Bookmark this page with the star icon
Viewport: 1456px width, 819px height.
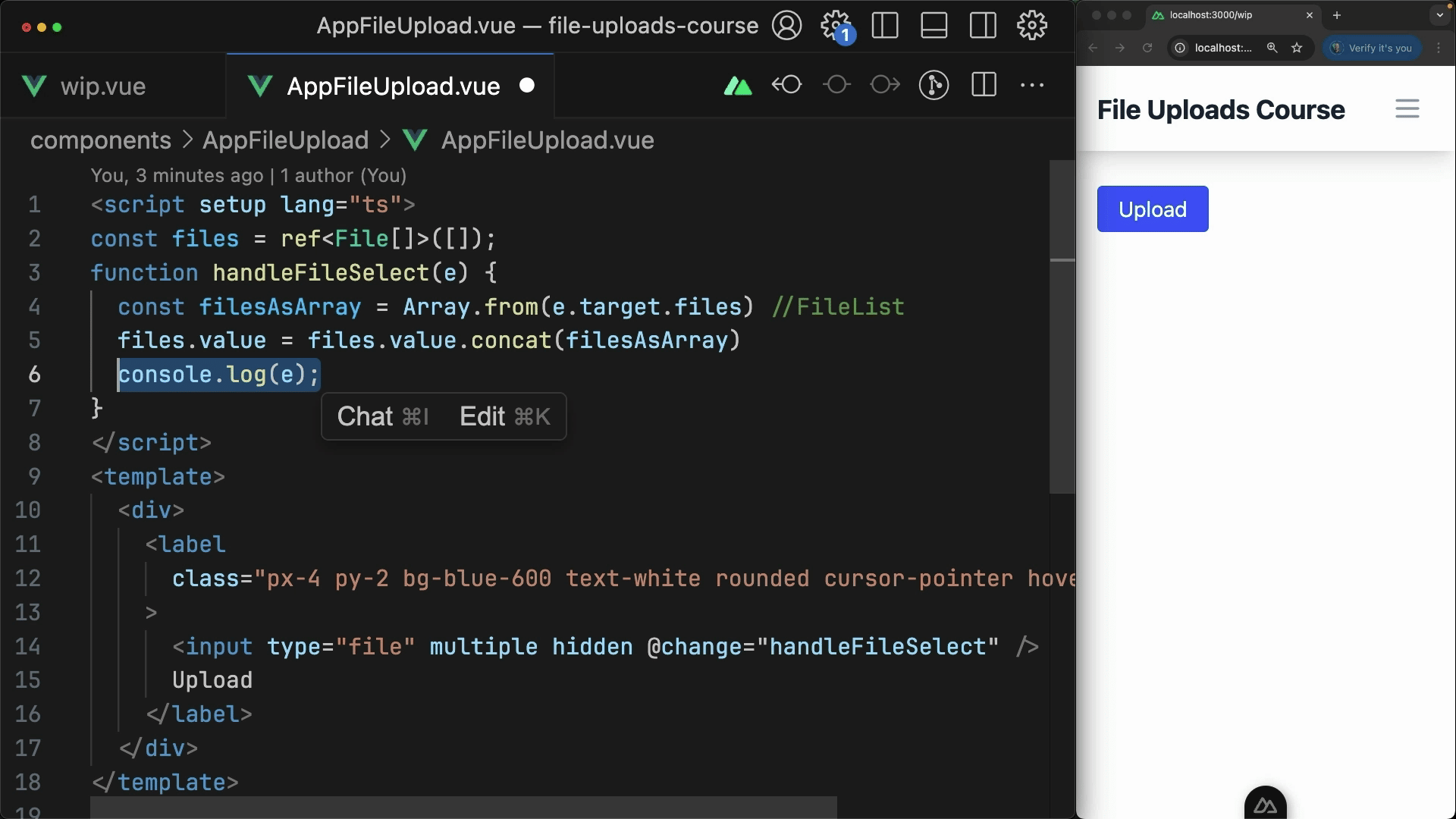click(1297, 48)
